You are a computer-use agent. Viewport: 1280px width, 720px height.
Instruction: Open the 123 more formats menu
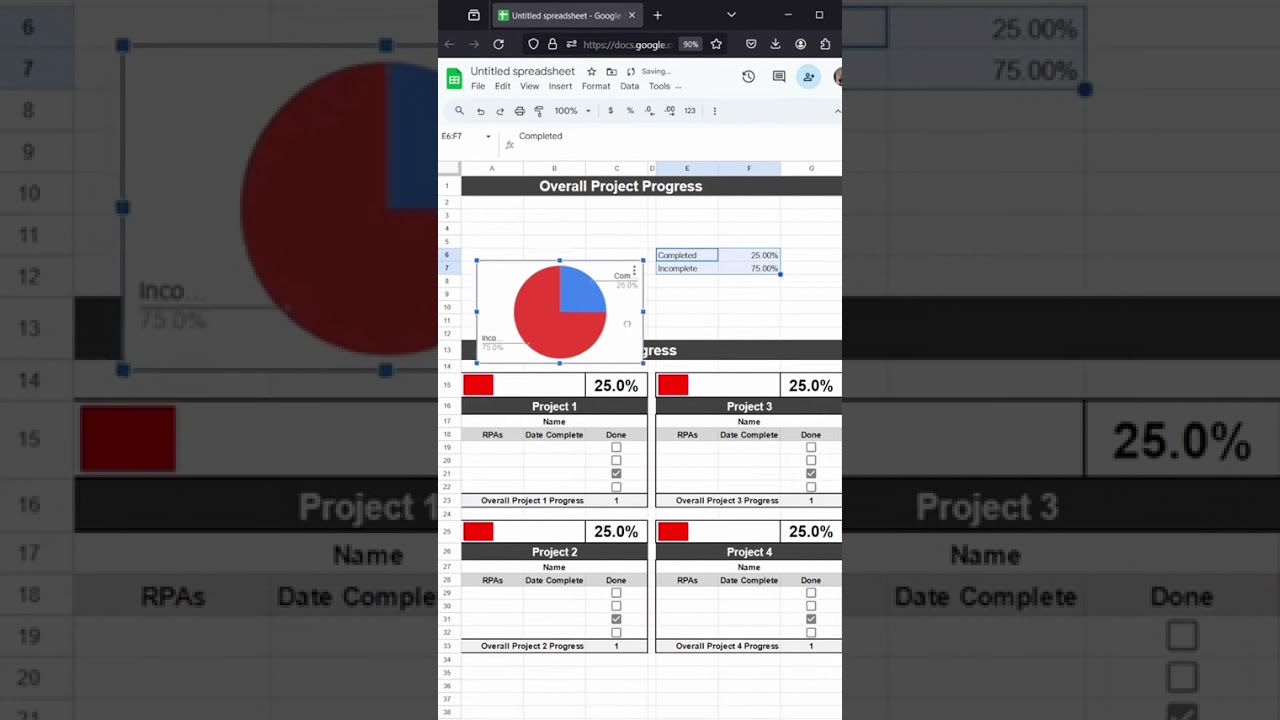pyautogui.click(x=689, y=111)
